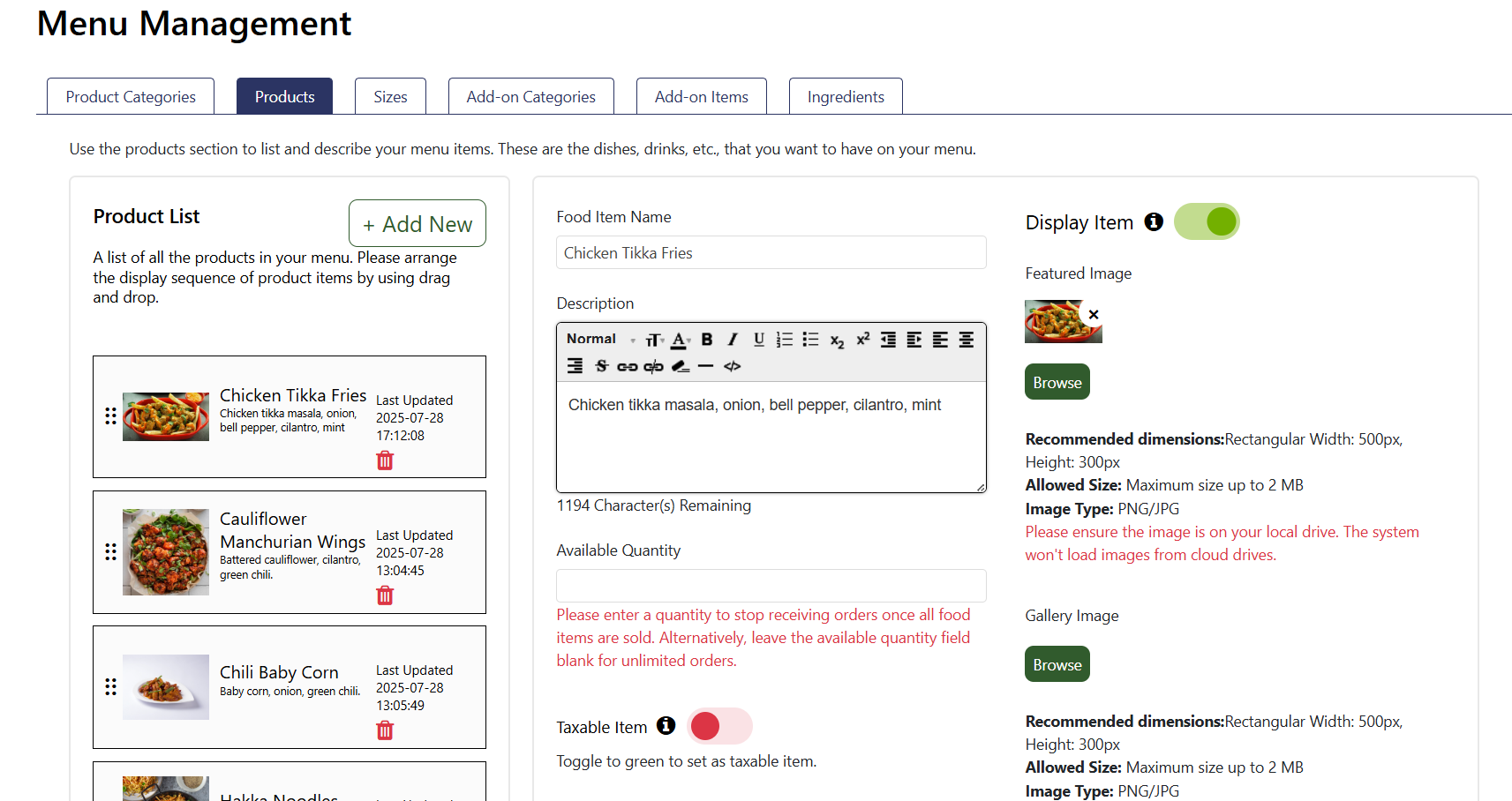Turn off the Display Item toggle

coord(1207,222)
